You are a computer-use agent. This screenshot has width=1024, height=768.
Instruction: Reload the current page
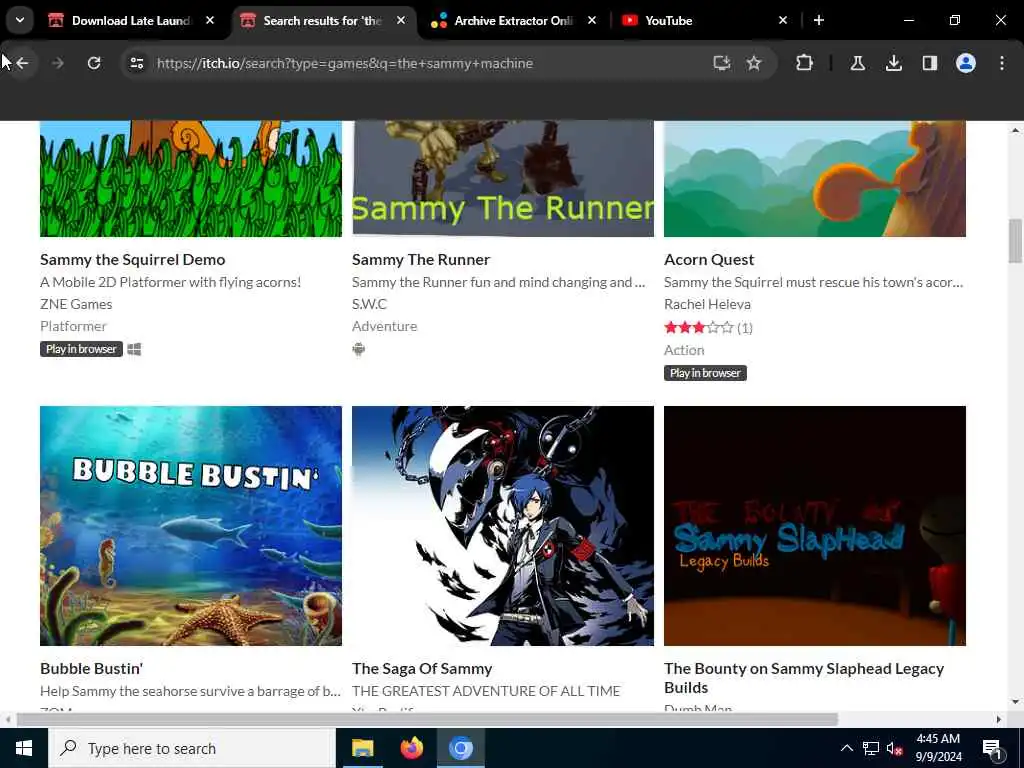(94, 63)
